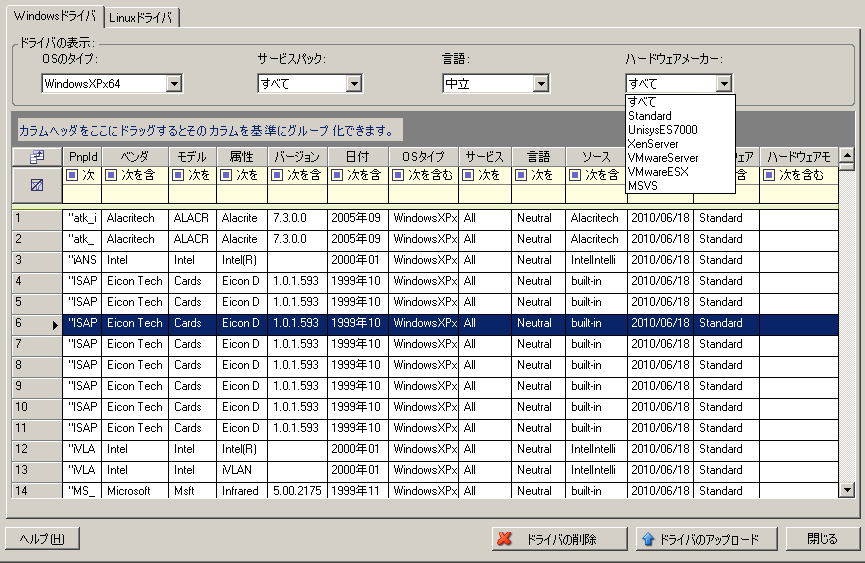Viewport: 865px width, 563px height.
Task: Sort by the ソース column header
Action: (x=596, y=157)
